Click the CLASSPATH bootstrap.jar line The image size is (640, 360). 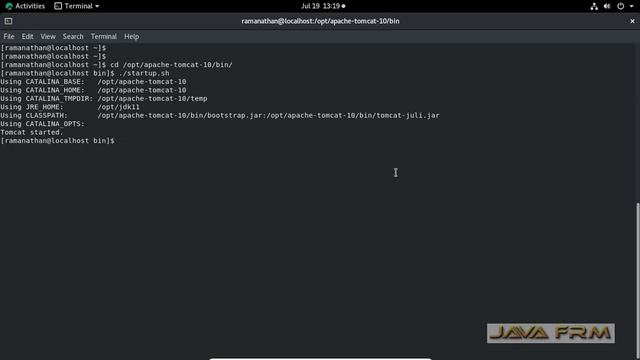pyautogui.click(x=220, y=116)
